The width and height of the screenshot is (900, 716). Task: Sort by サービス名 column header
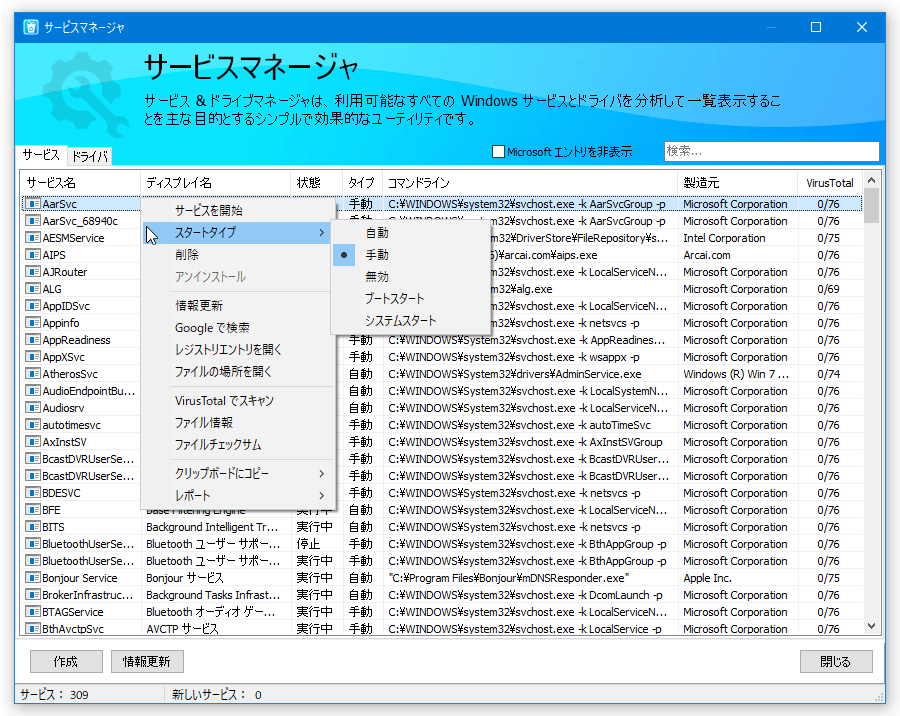pos(80,183)
